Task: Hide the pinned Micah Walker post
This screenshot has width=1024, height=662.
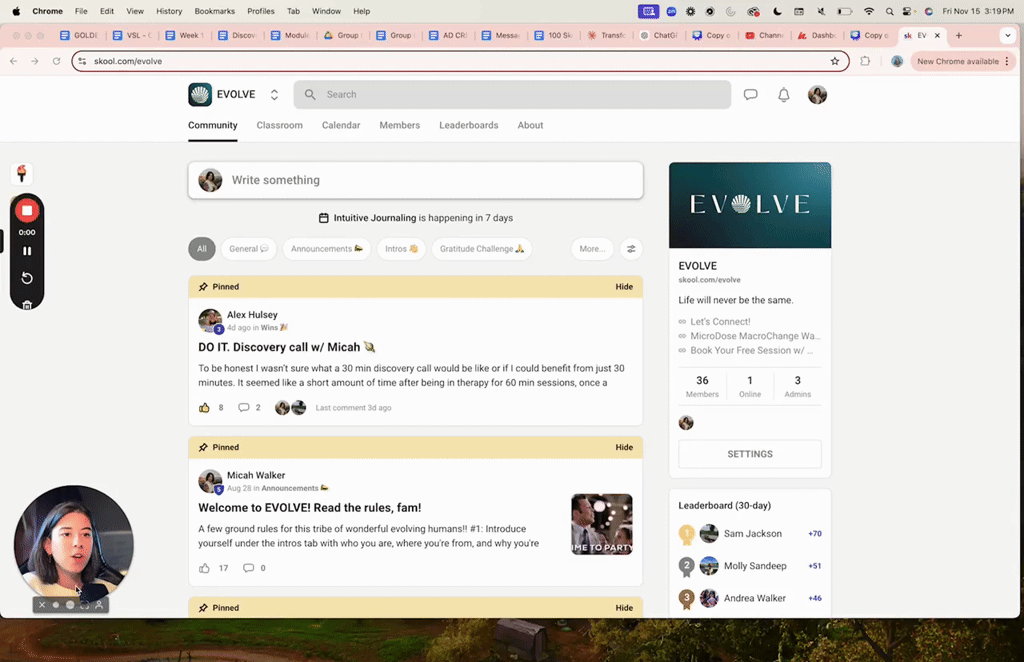Action: point(624,447)
